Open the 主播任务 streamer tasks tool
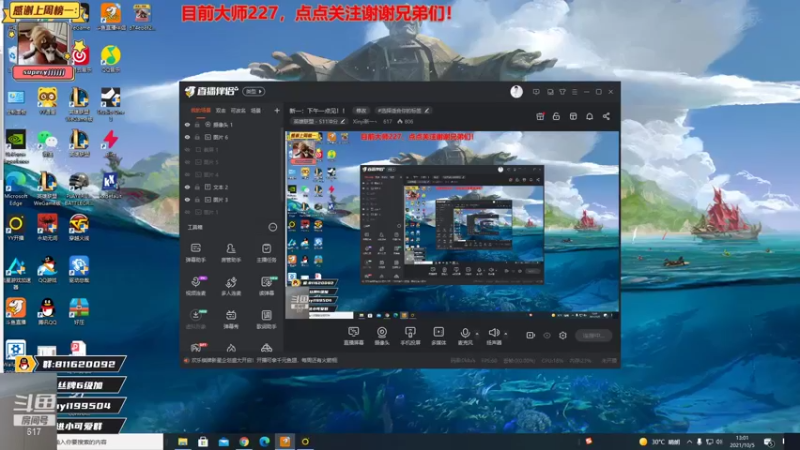800x450 pixels. [x=266, y=253]
